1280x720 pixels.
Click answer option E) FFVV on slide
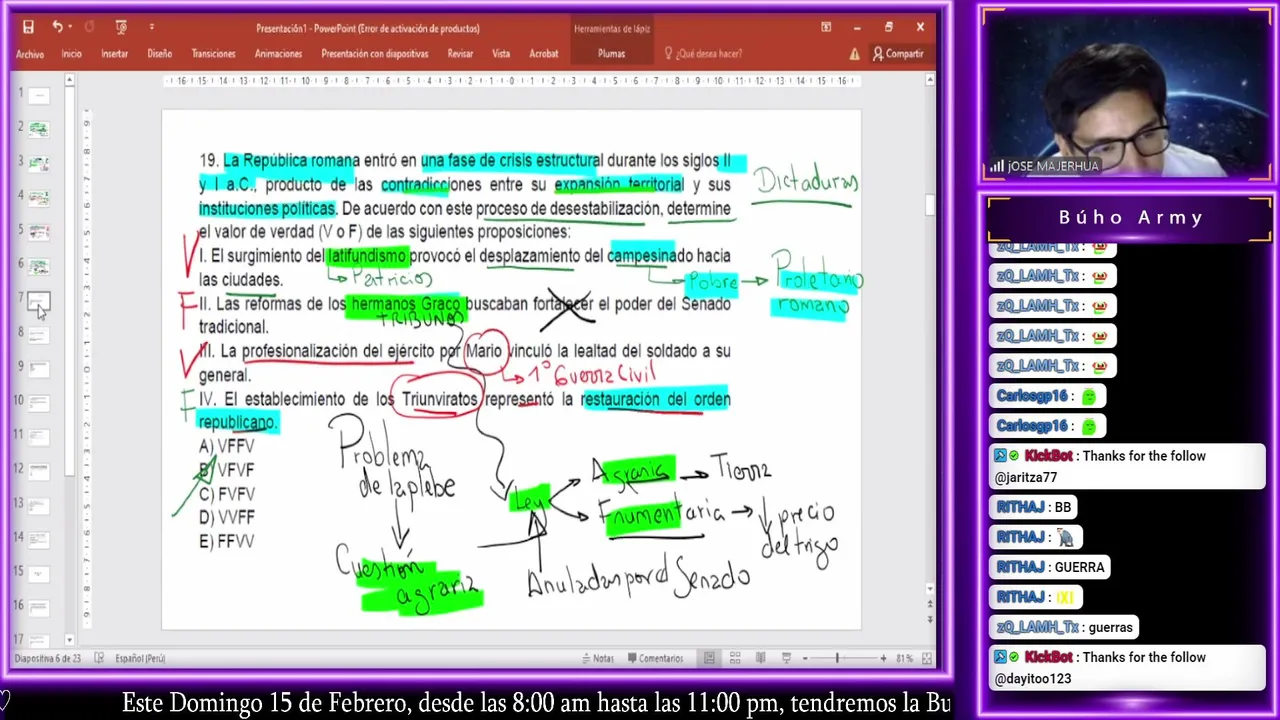click(227, 541)
